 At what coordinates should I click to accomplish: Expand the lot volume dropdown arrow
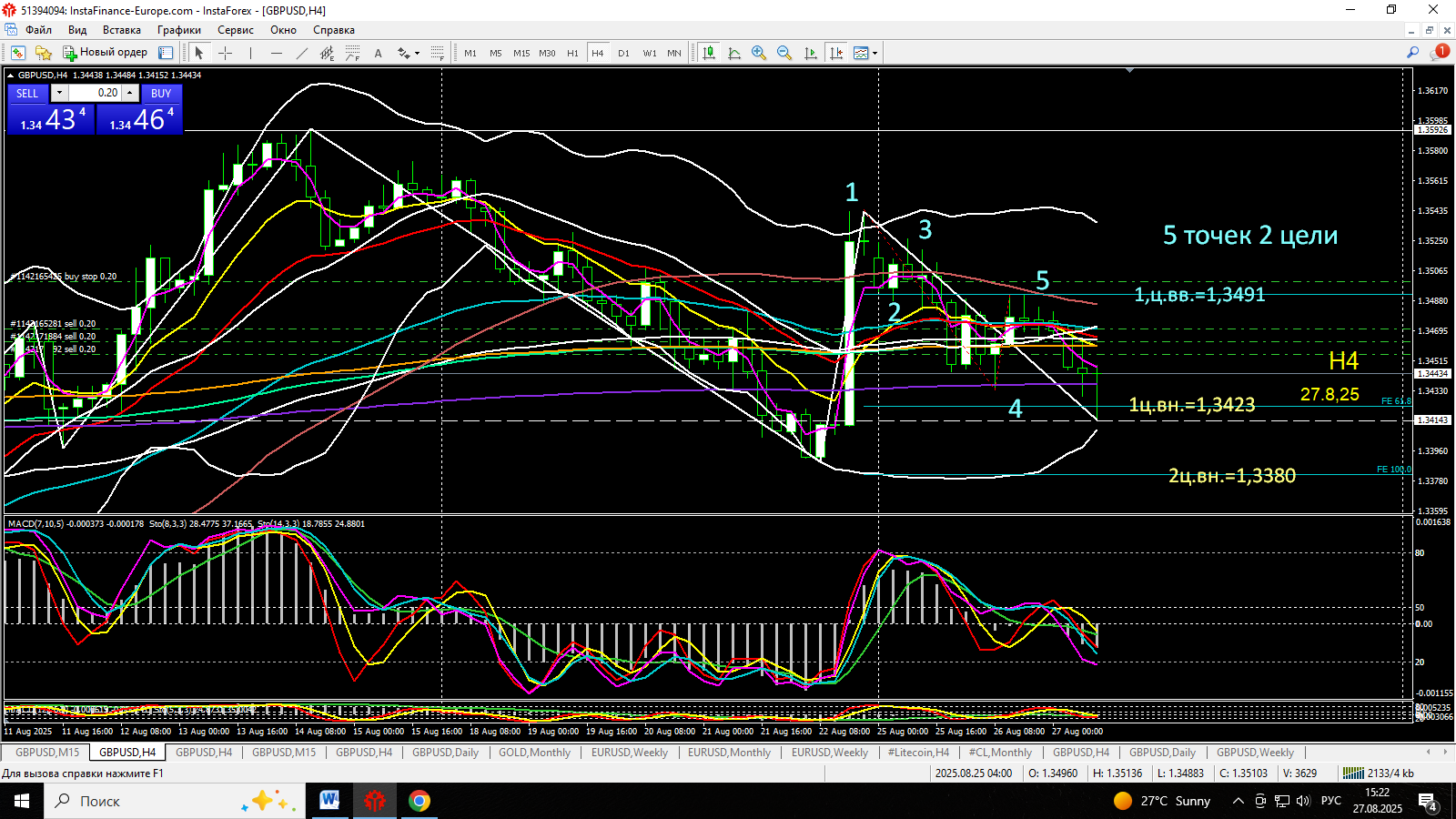click(59, 93)
